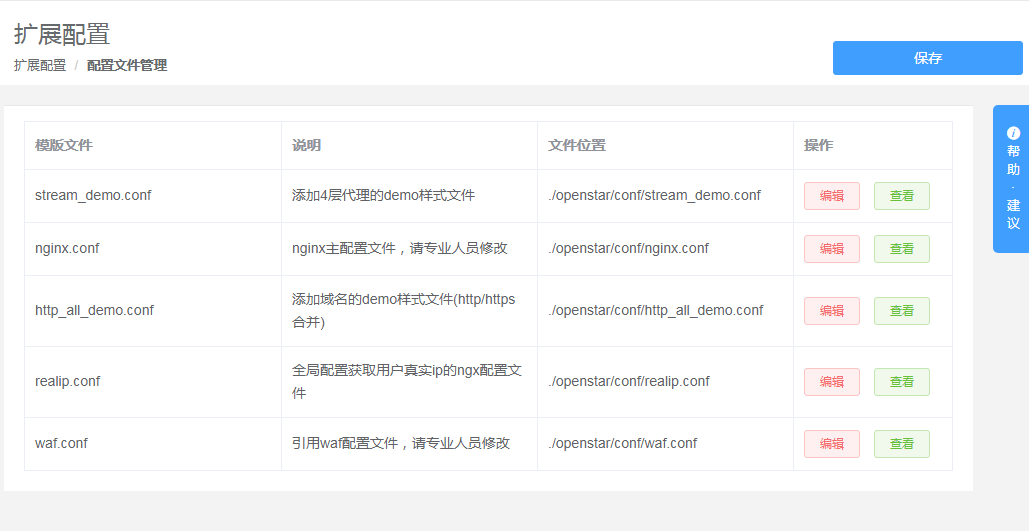Viewport: 1029px width, 531px height.
Task: Click path ./openstar/conf/http_all_demo.conf
Action: point(656,310)
